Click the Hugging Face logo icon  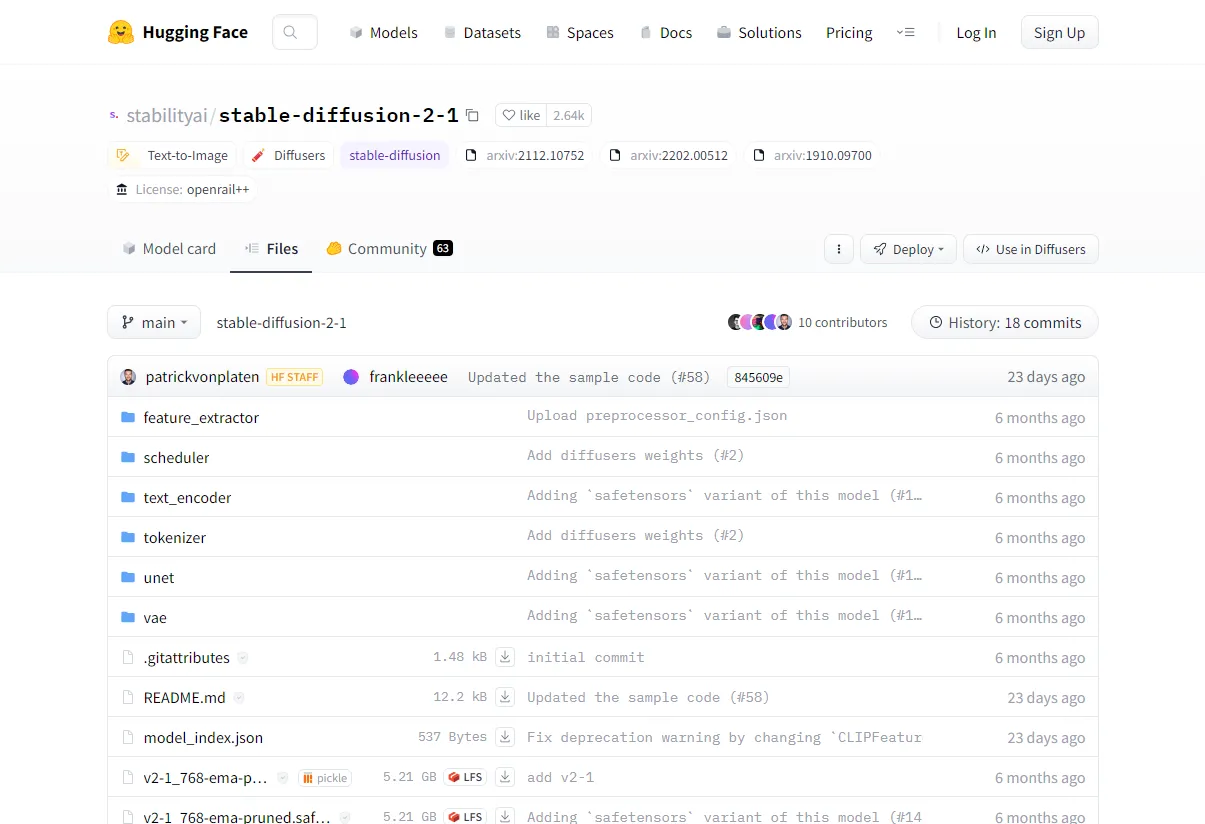coord(121,32)
